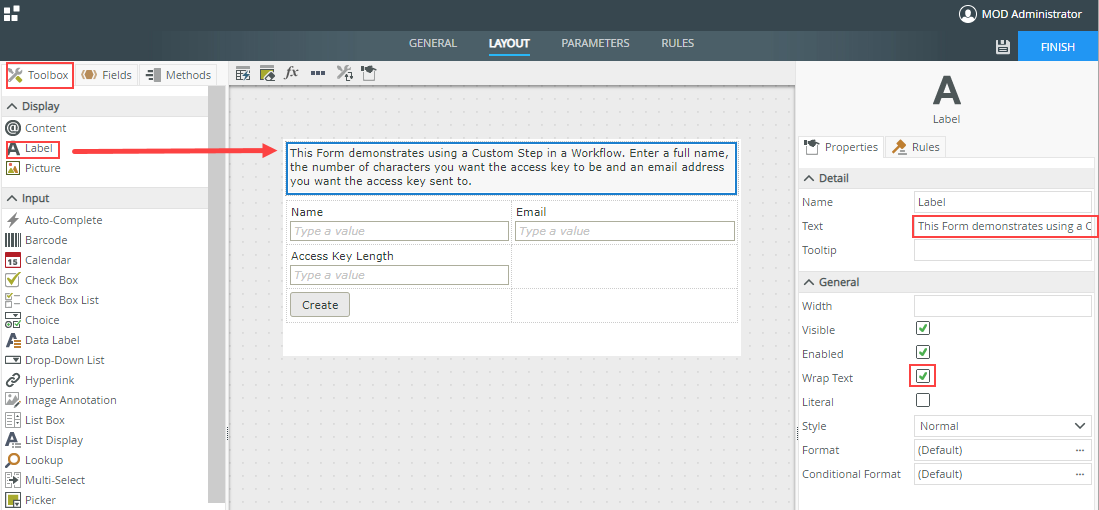
Task: Switch to the LAYOUT tab
Action: pos(509,43)
